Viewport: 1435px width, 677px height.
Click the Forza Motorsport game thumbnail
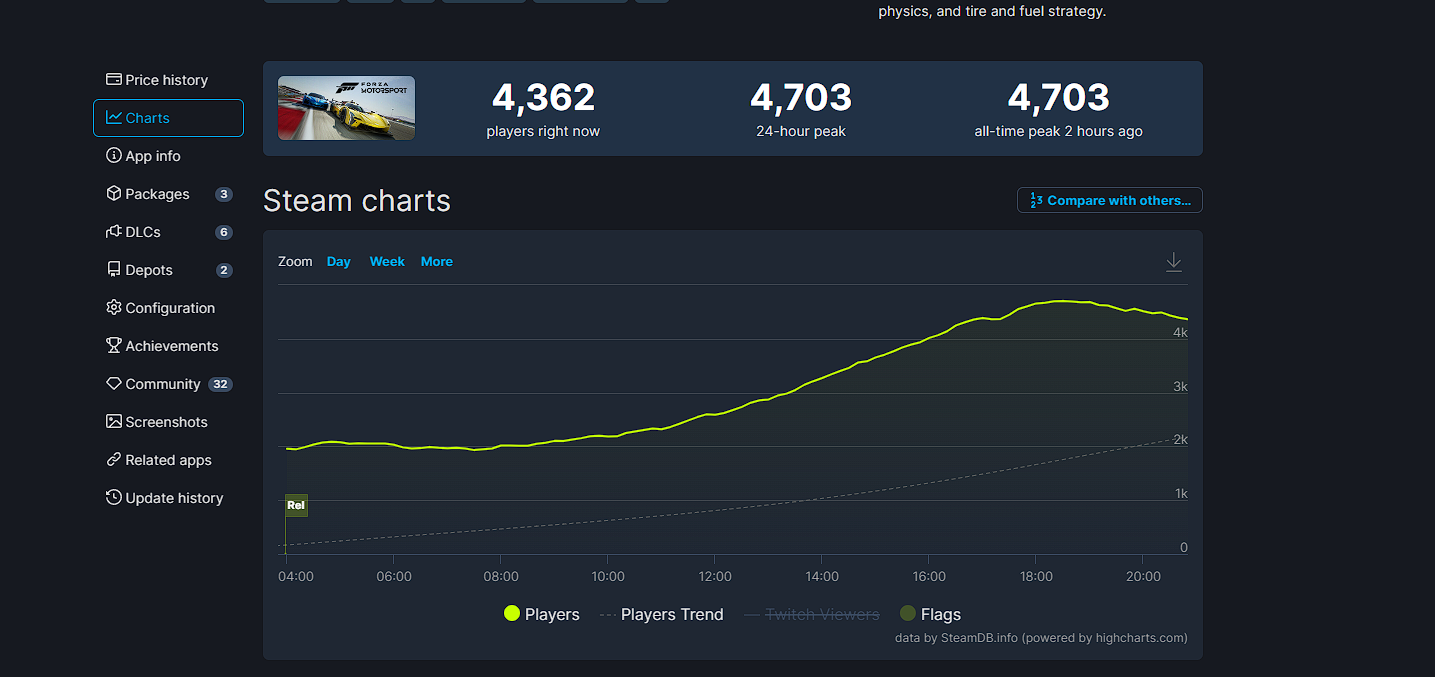(x=346, y=108)
